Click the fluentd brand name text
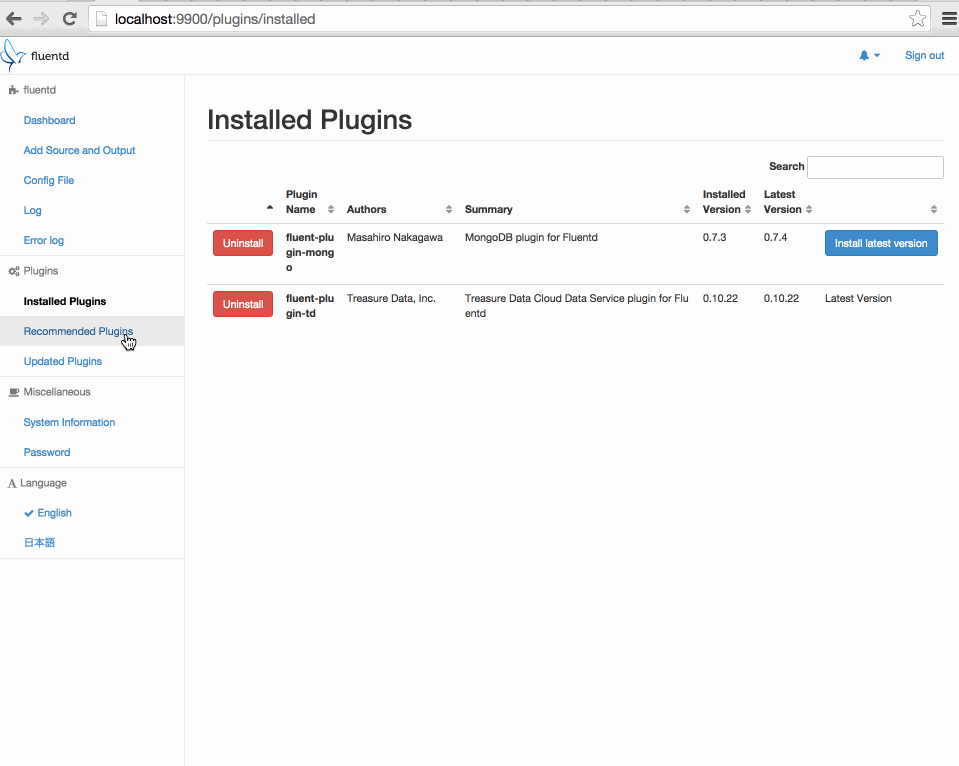 (50, 56)
